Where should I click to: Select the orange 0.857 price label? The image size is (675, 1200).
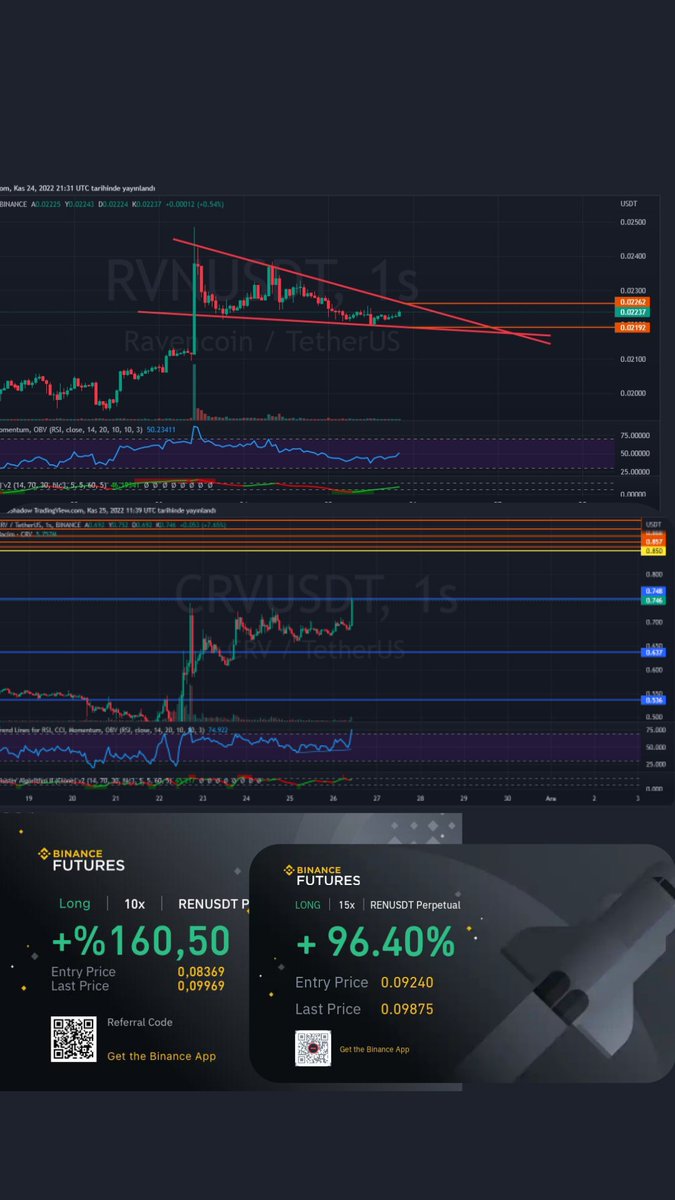coord(655,542)
